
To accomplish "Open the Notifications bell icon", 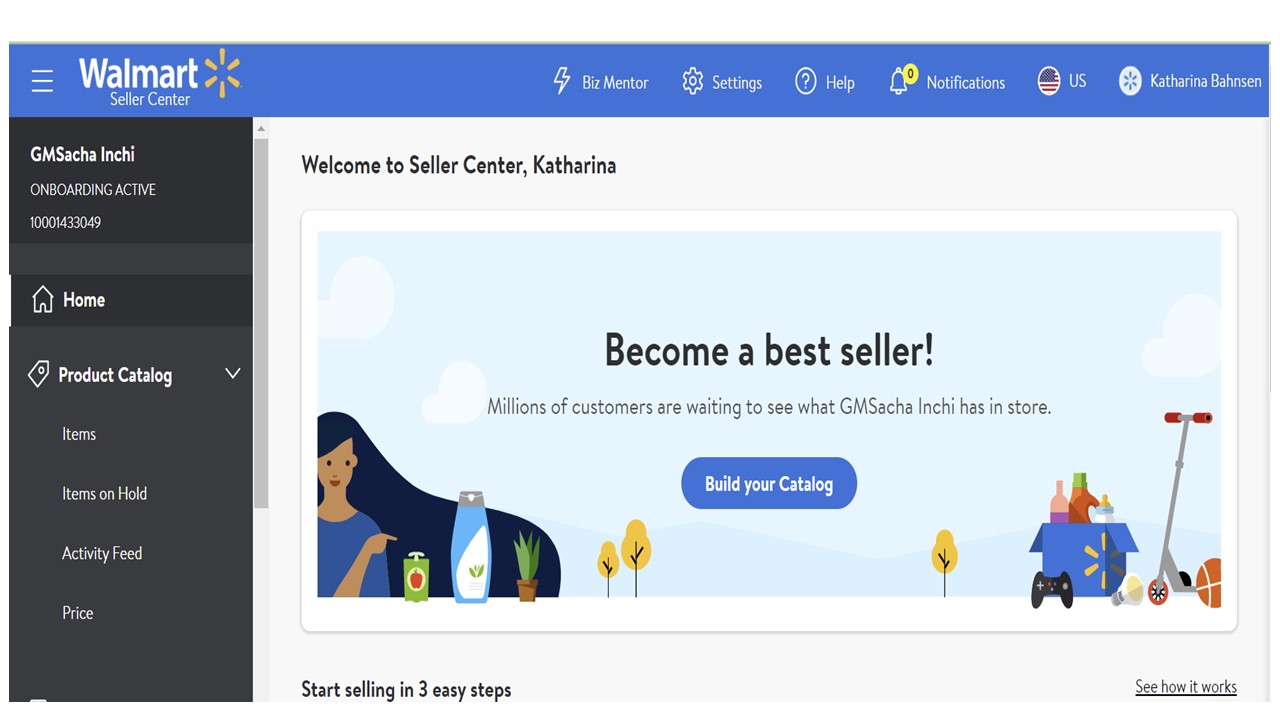I will [x=900, y=81].
